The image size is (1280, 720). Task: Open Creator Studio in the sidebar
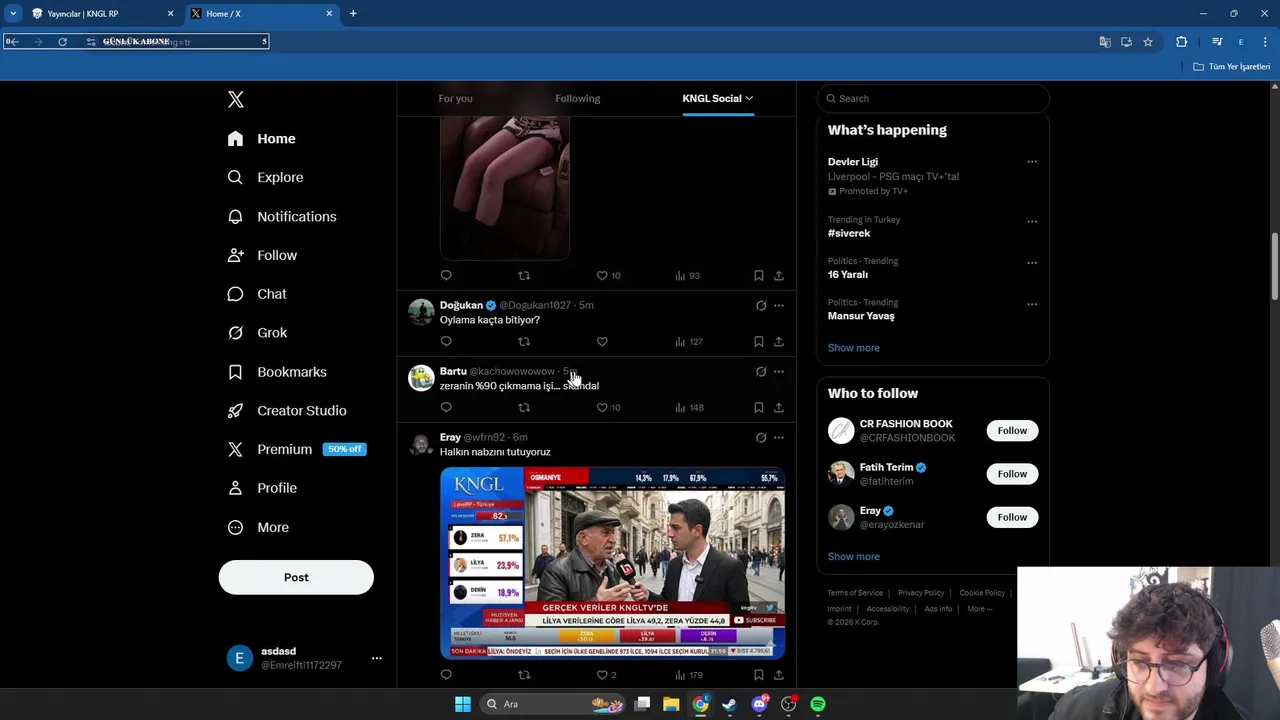tap(287, 411)
